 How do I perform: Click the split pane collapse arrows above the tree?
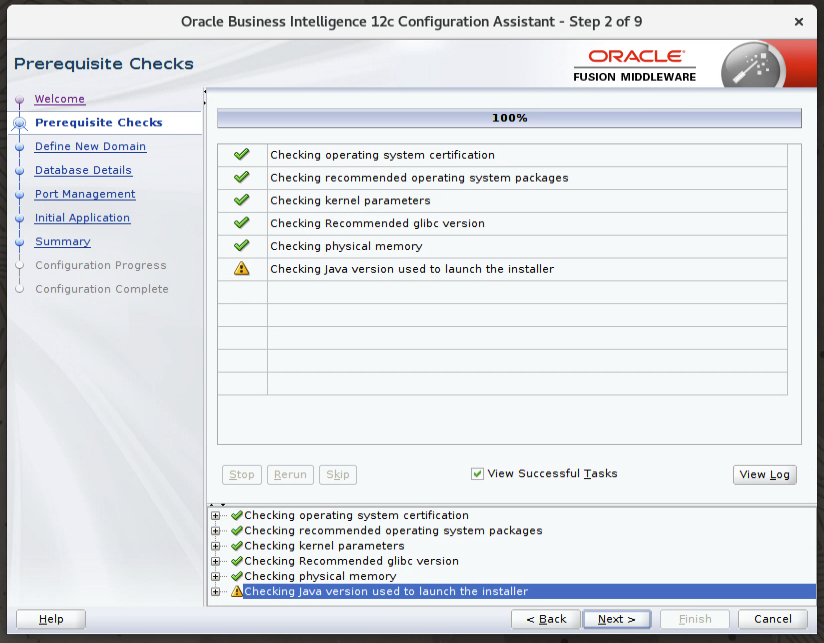click(217, 505)
